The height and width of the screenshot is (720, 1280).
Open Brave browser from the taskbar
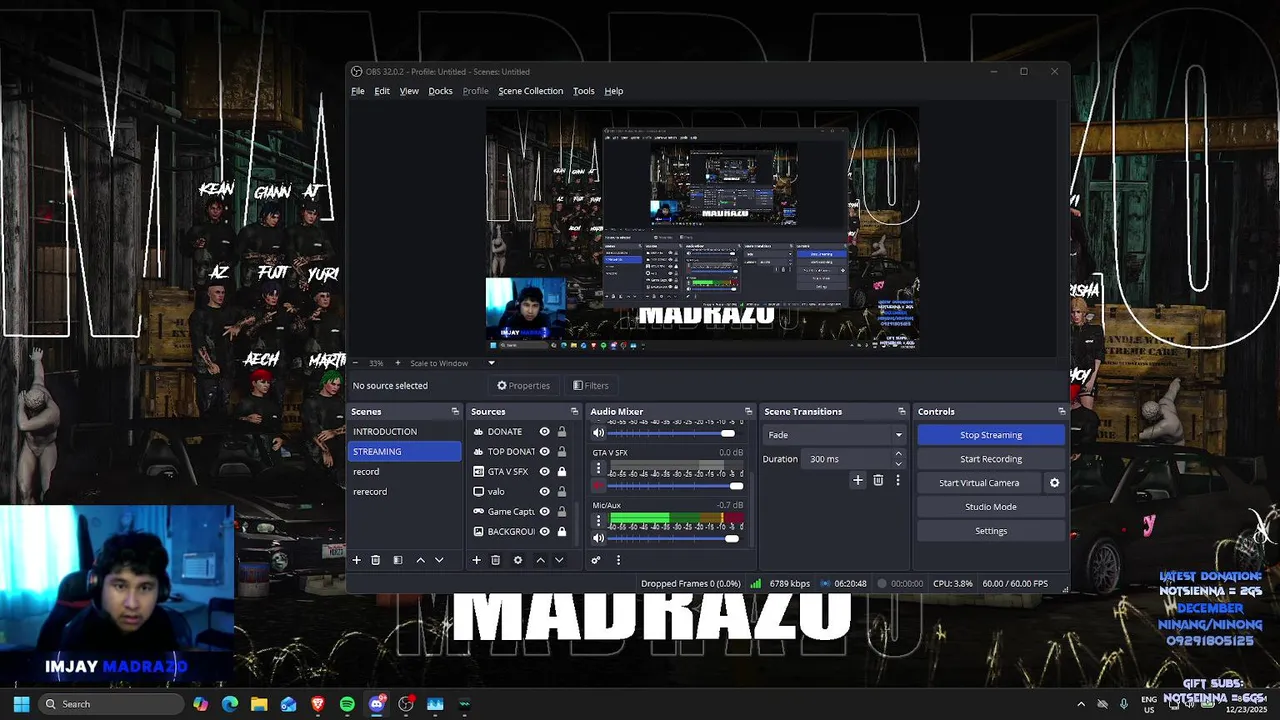point(318,704)
